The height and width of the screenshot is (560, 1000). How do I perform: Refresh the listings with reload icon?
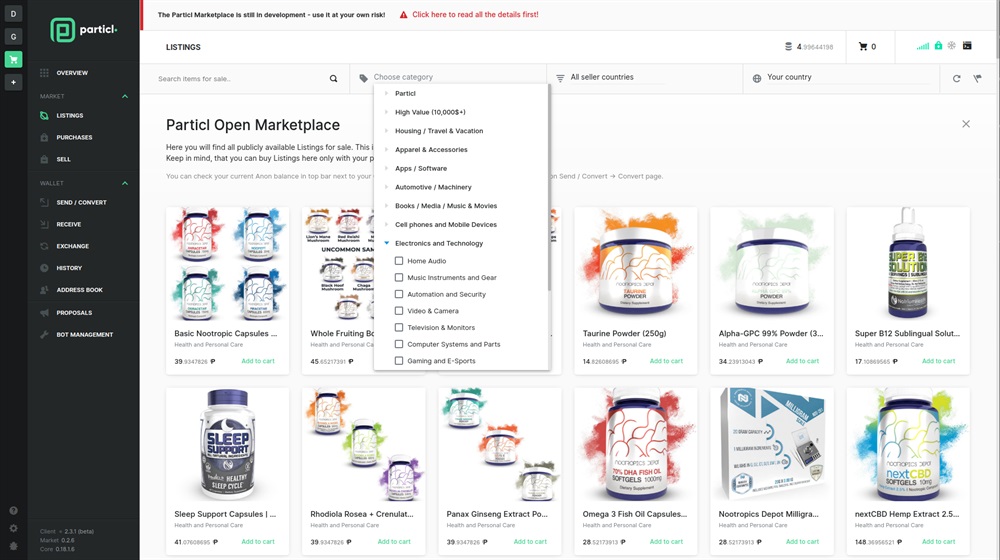(956, 78)
